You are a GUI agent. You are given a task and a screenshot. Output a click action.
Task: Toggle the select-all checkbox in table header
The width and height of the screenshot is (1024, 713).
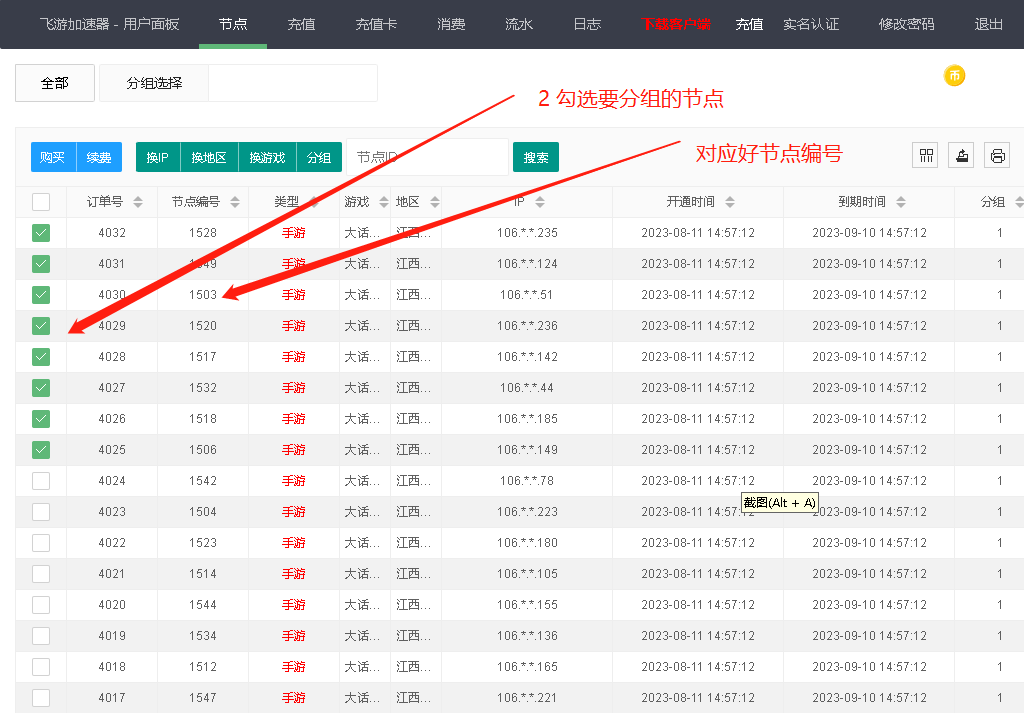coord(41,201)
